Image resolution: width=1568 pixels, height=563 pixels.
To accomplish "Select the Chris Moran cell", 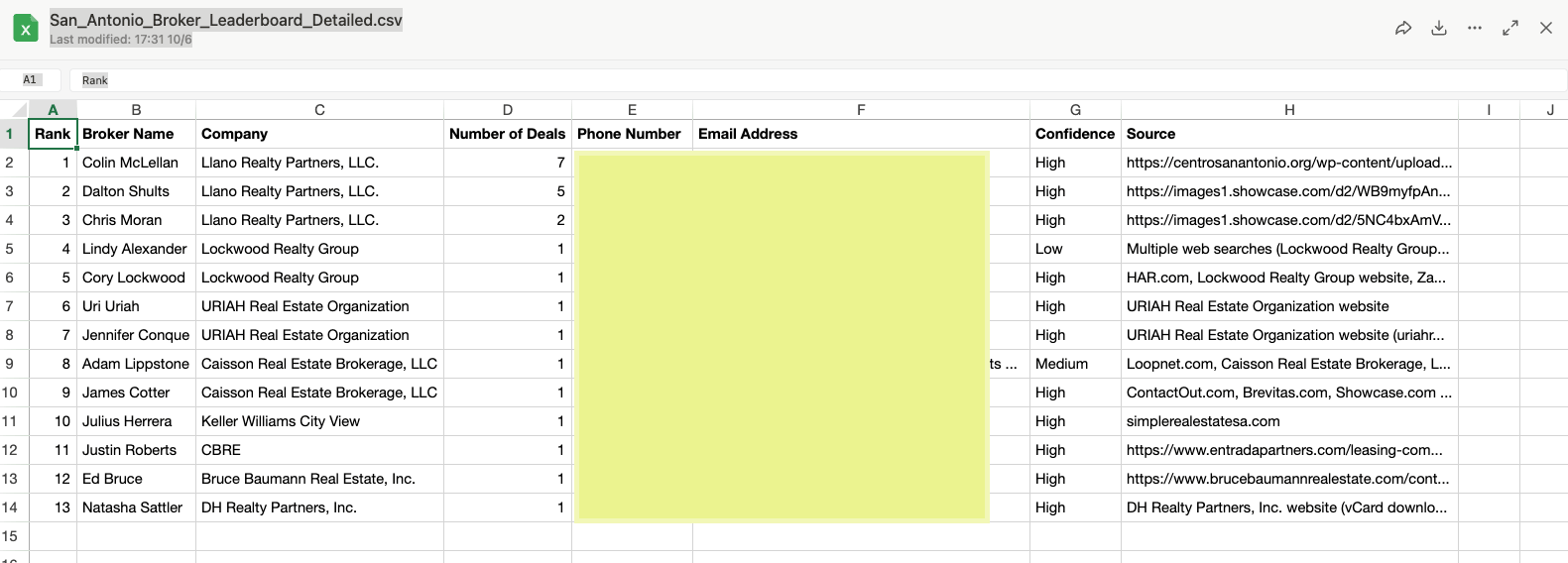I will pyautogui.click(x=136, y=220).
